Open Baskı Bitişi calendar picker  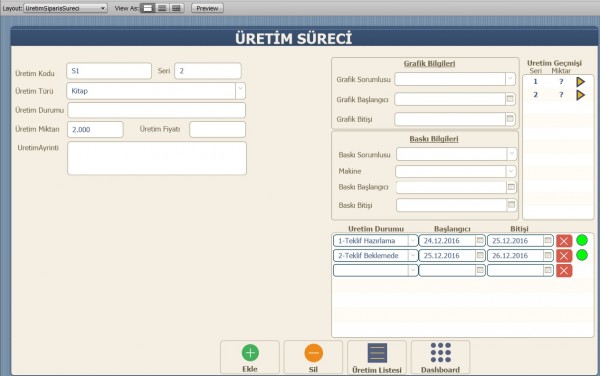[x=511, y=205]
